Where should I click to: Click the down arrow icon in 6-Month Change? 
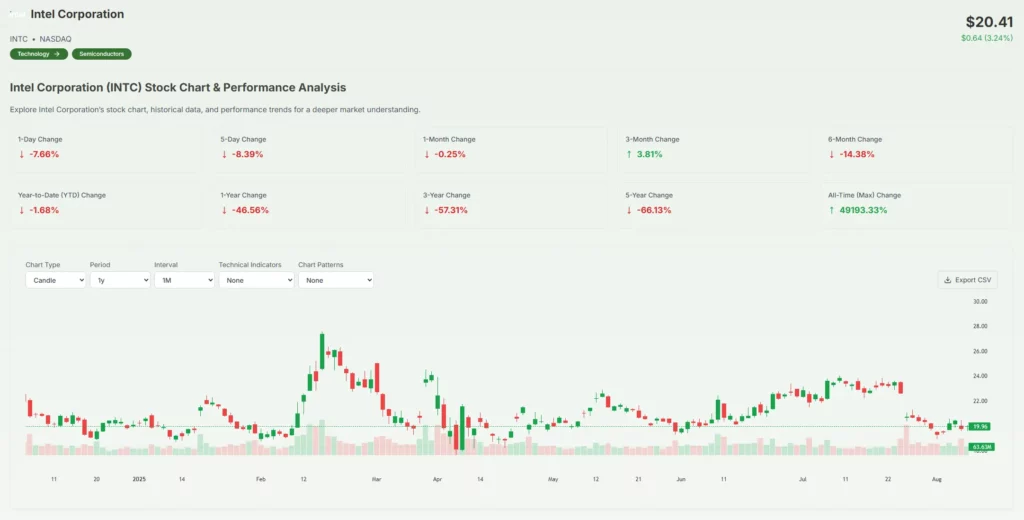click(x=831, y=154)
